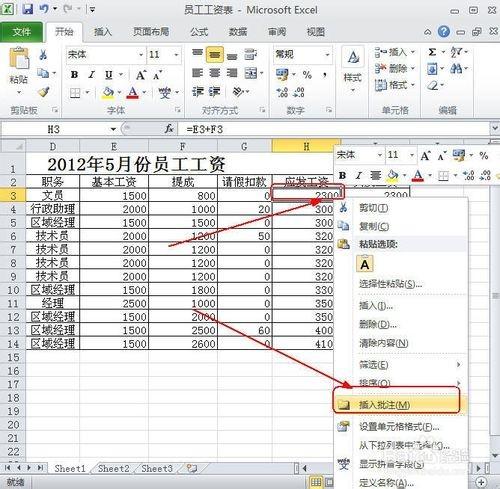The width and height of the screenshot is (500, 489).
Task: Click the yellow fill color bucket in the ribbon
Action: 108,92
